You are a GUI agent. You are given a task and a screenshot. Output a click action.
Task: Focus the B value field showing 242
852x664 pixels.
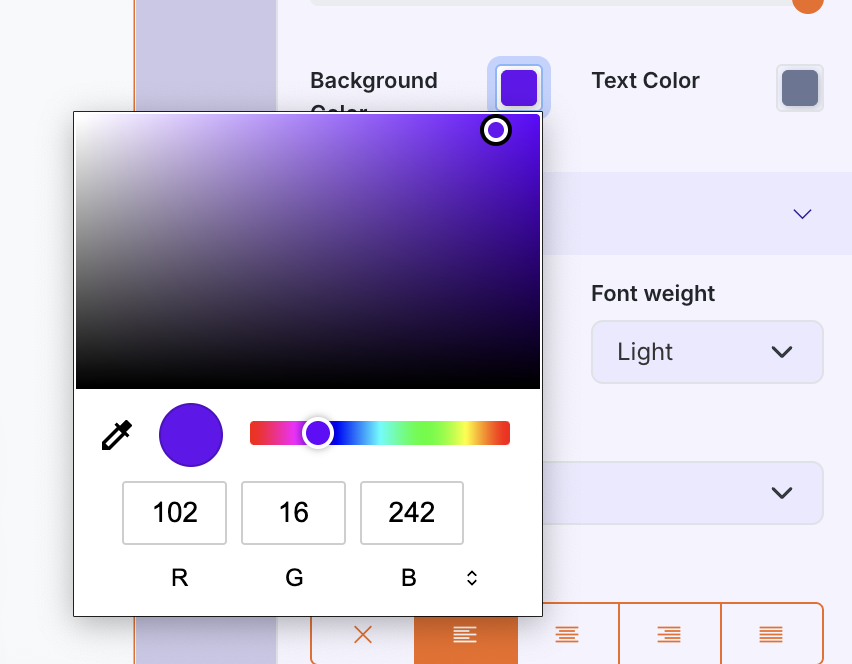pyautogui.click(x=412, y=513)
